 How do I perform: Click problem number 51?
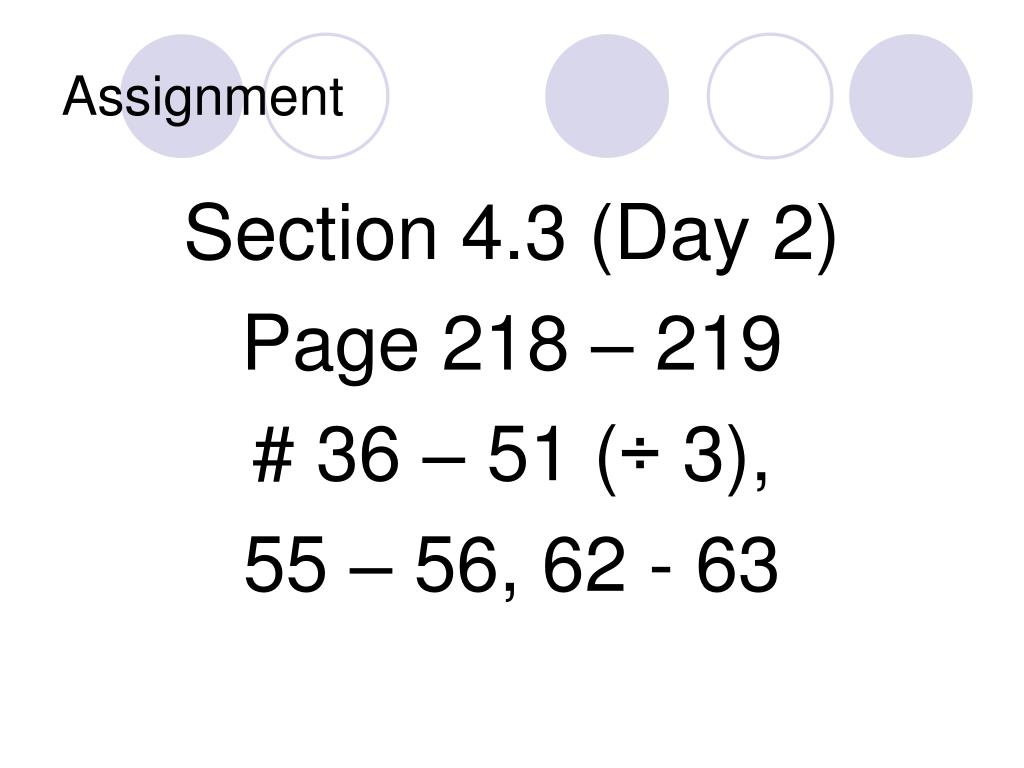524,454
